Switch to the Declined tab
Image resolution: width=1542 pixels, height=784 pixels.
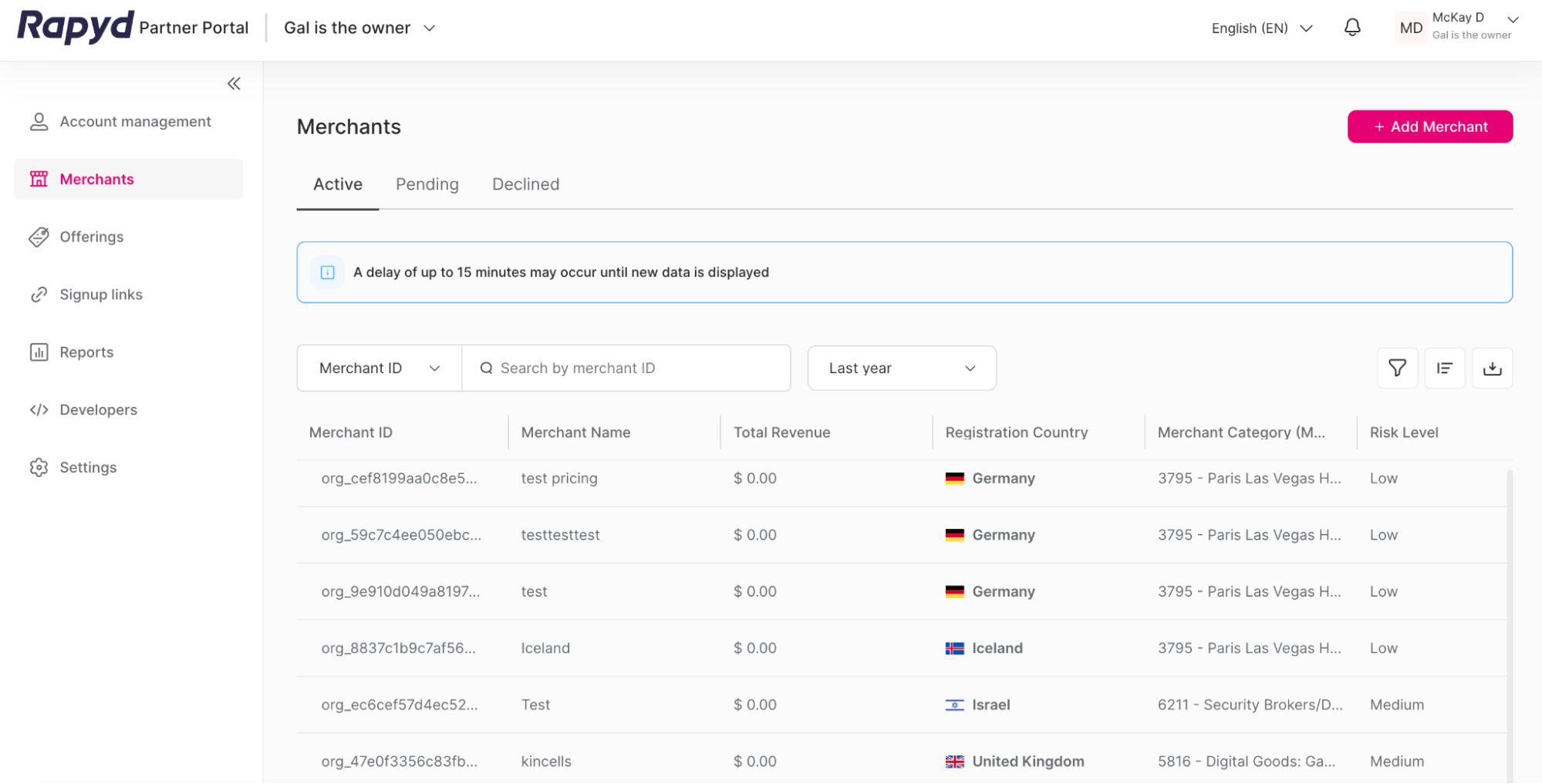click(525, 184)
